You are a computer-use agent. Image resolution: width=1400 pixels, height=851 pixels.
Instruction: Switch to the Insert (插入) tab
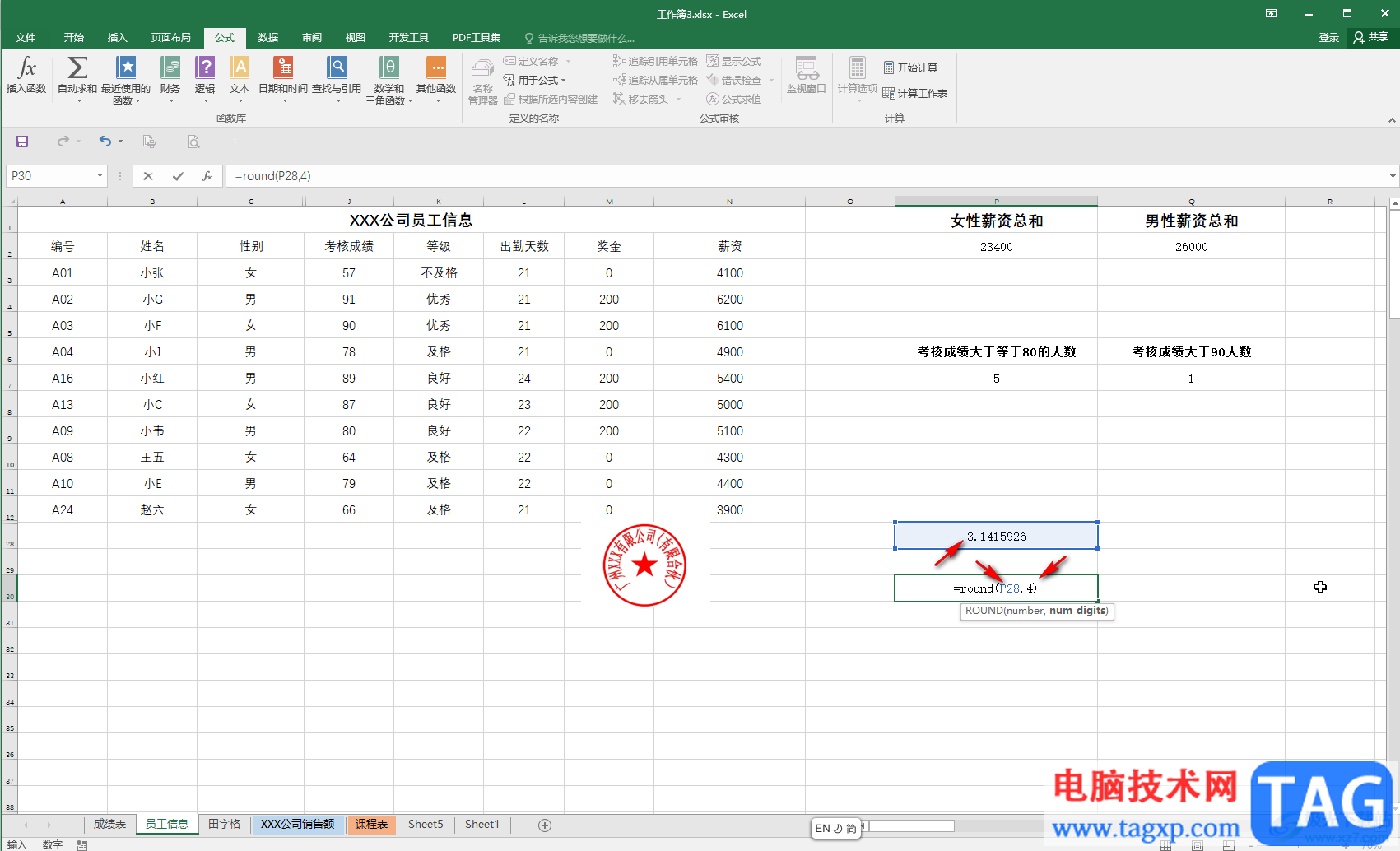[x=118, y=37]
